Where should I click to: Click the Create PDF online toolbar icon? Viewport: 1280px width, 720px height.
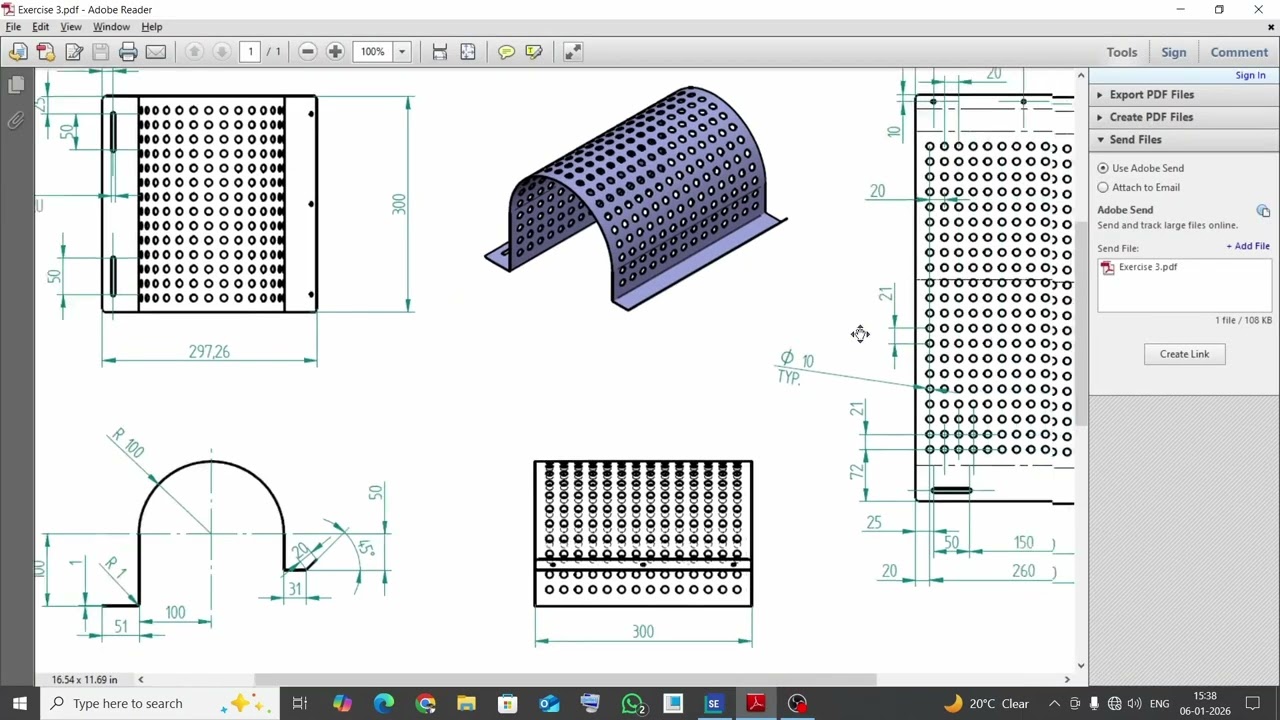[x=45, y=52]
